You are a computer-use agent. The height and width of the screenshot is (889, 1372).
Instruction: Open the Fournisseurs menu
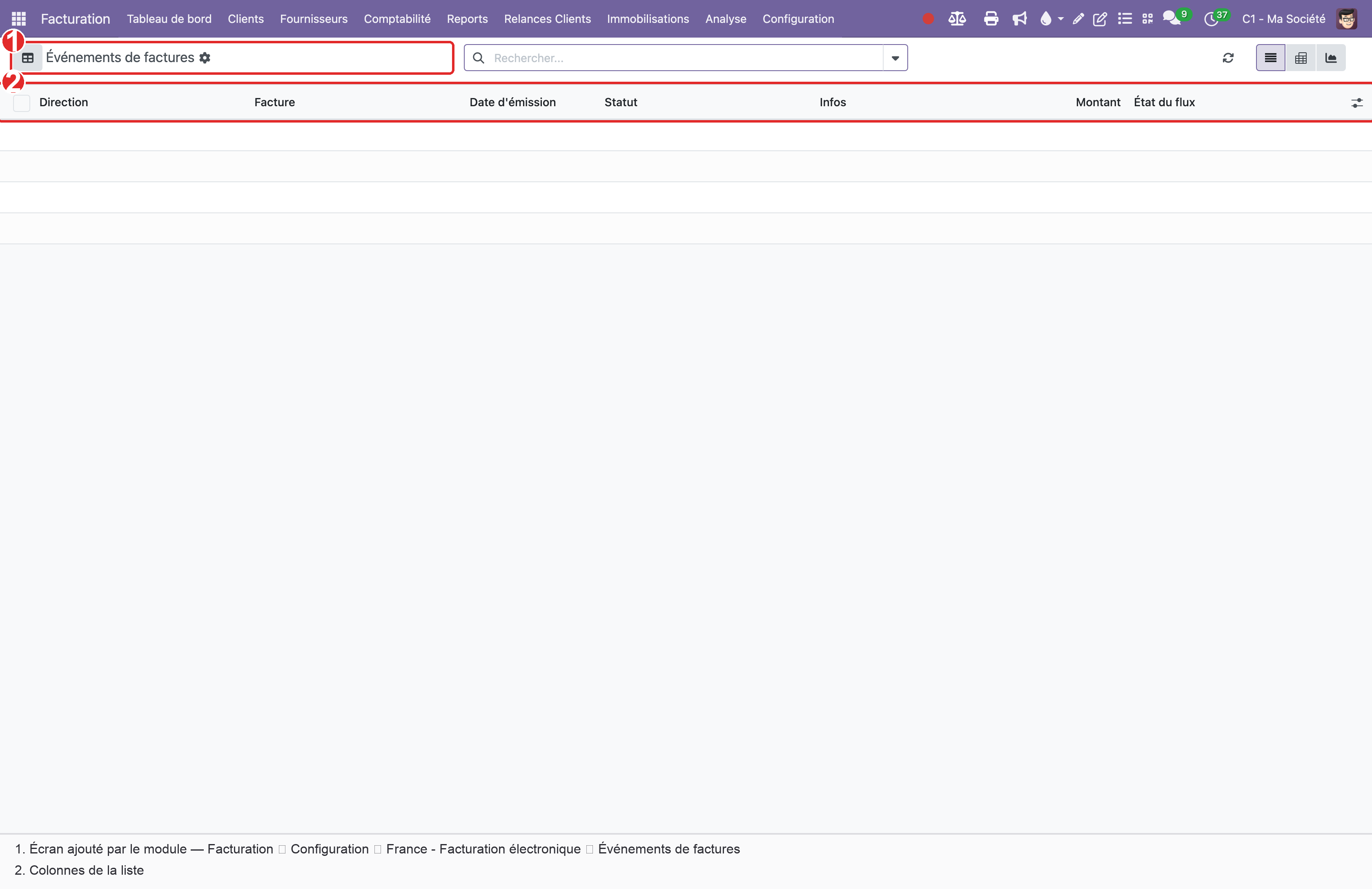[x=314, y=19]
